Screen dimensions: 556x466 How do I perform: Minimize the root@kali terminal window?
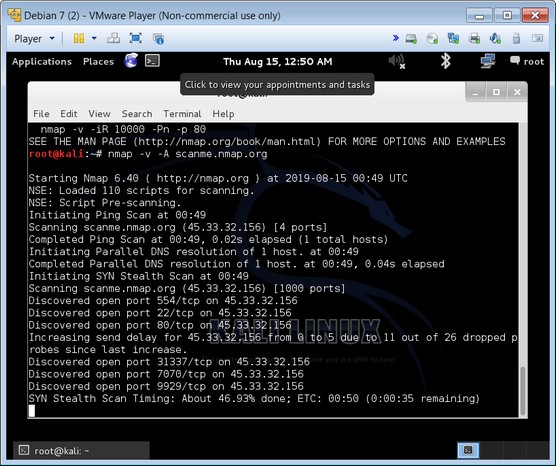pyautogui.click(x=475, y=93)
